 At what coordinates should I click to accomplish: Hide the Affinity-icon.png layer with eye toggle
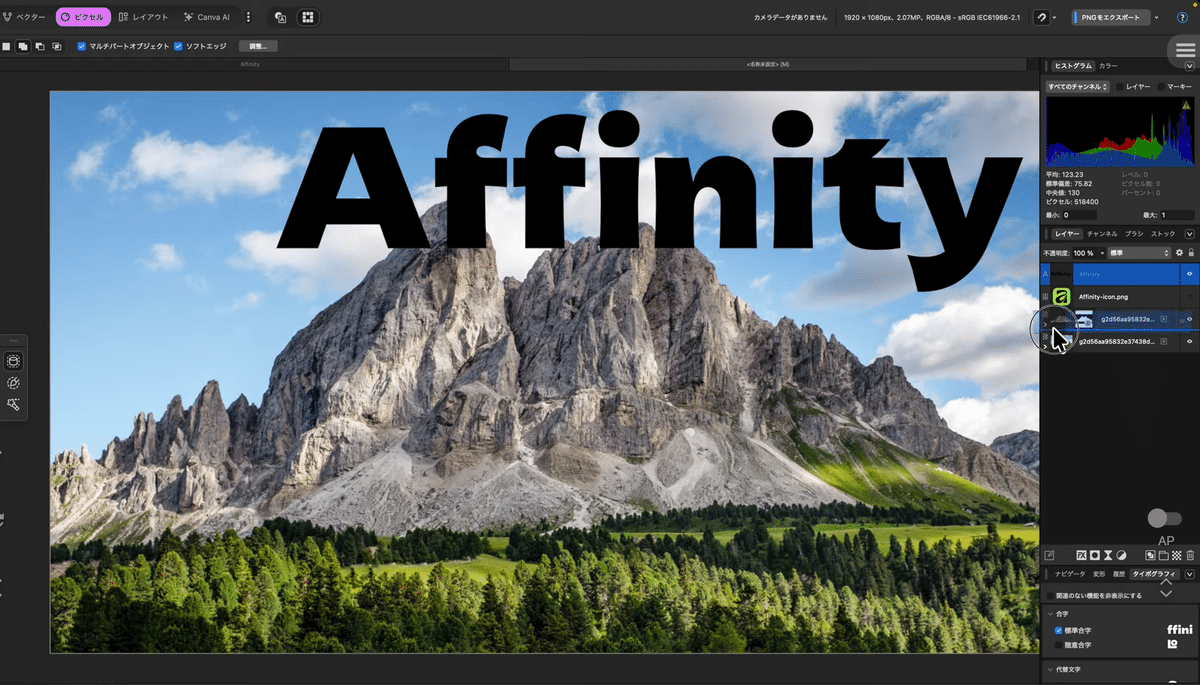click(1189, 296)
